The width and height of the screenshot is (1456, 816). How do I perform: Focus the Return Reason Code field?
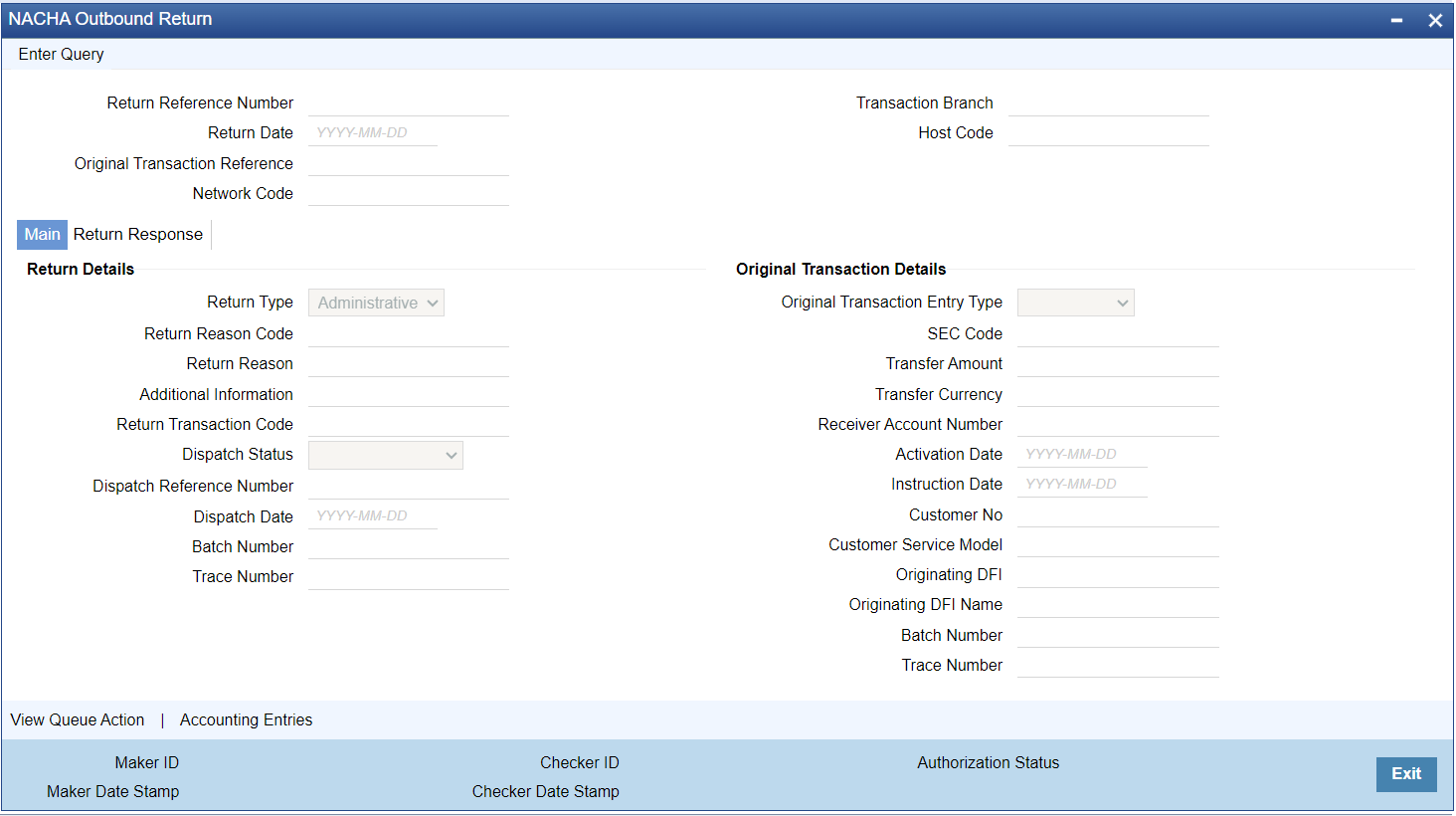(x=409, y=334)
